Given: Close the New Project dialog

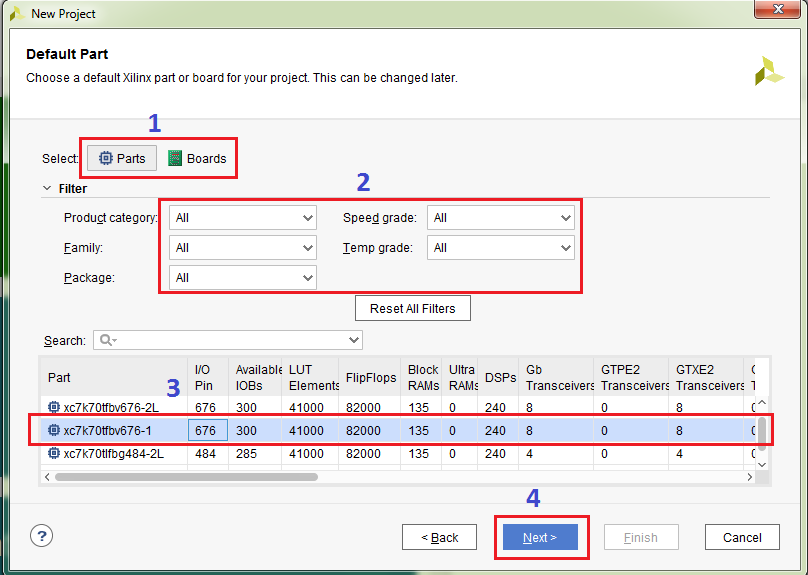Looking at the screenshot, I should click(778, 9).
